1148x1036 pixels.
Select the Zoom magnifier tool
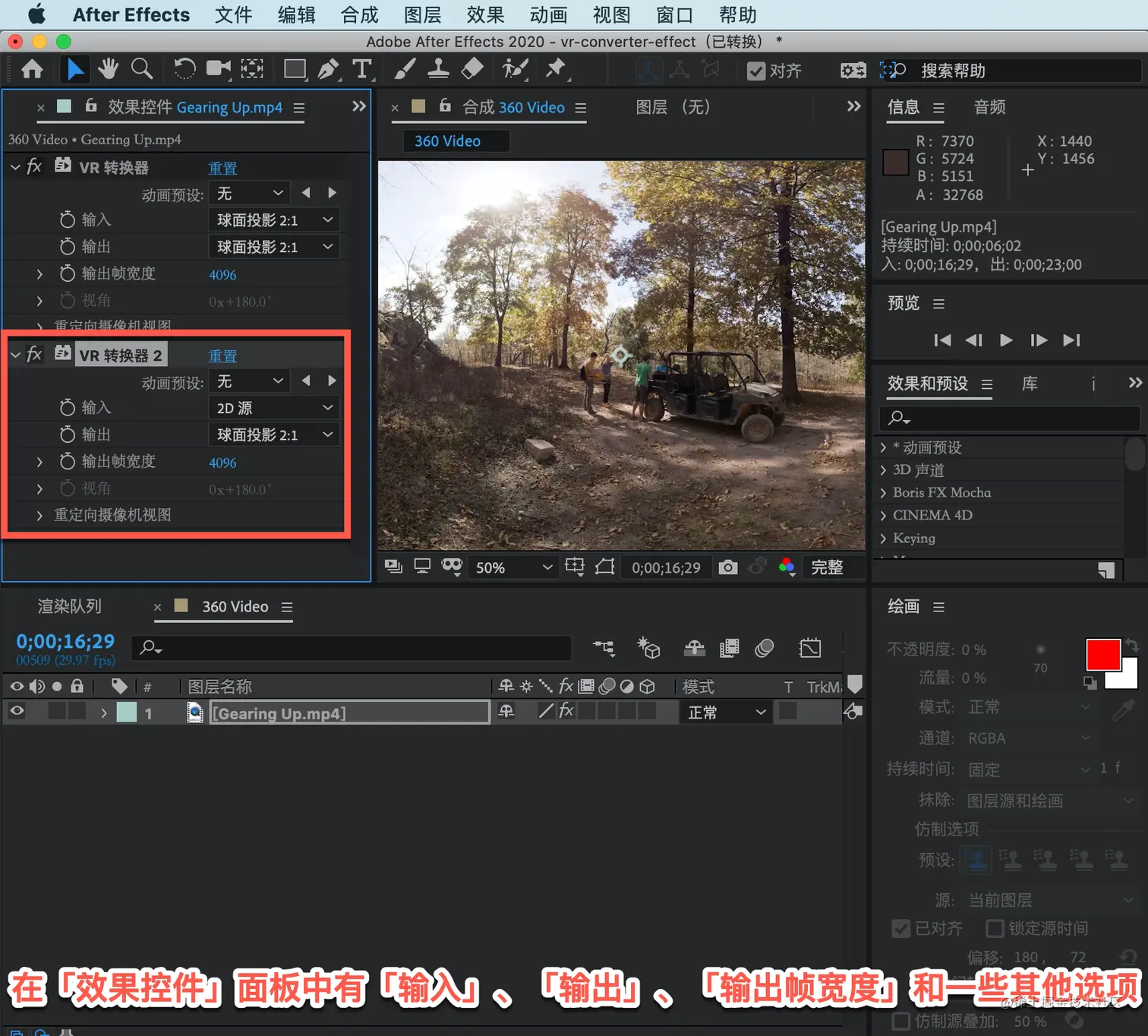[142, 69]
